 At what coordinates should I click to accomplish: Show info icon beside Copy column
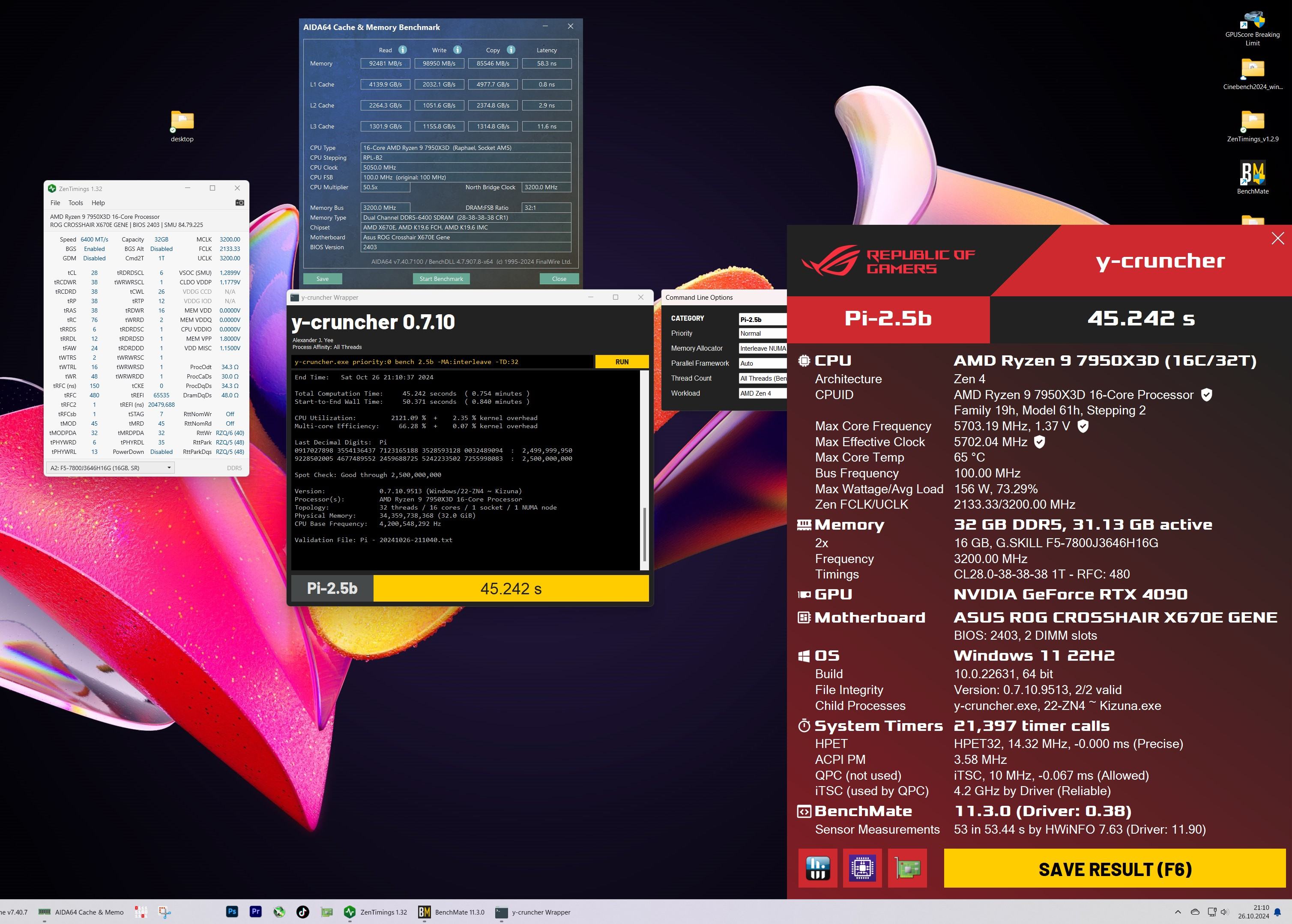[x=511, y=50]
